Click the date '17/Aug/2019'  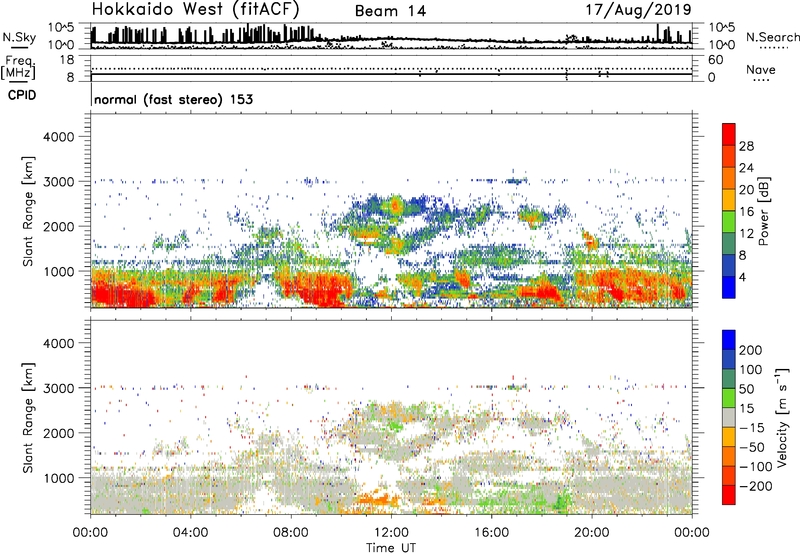click(638, 9)
